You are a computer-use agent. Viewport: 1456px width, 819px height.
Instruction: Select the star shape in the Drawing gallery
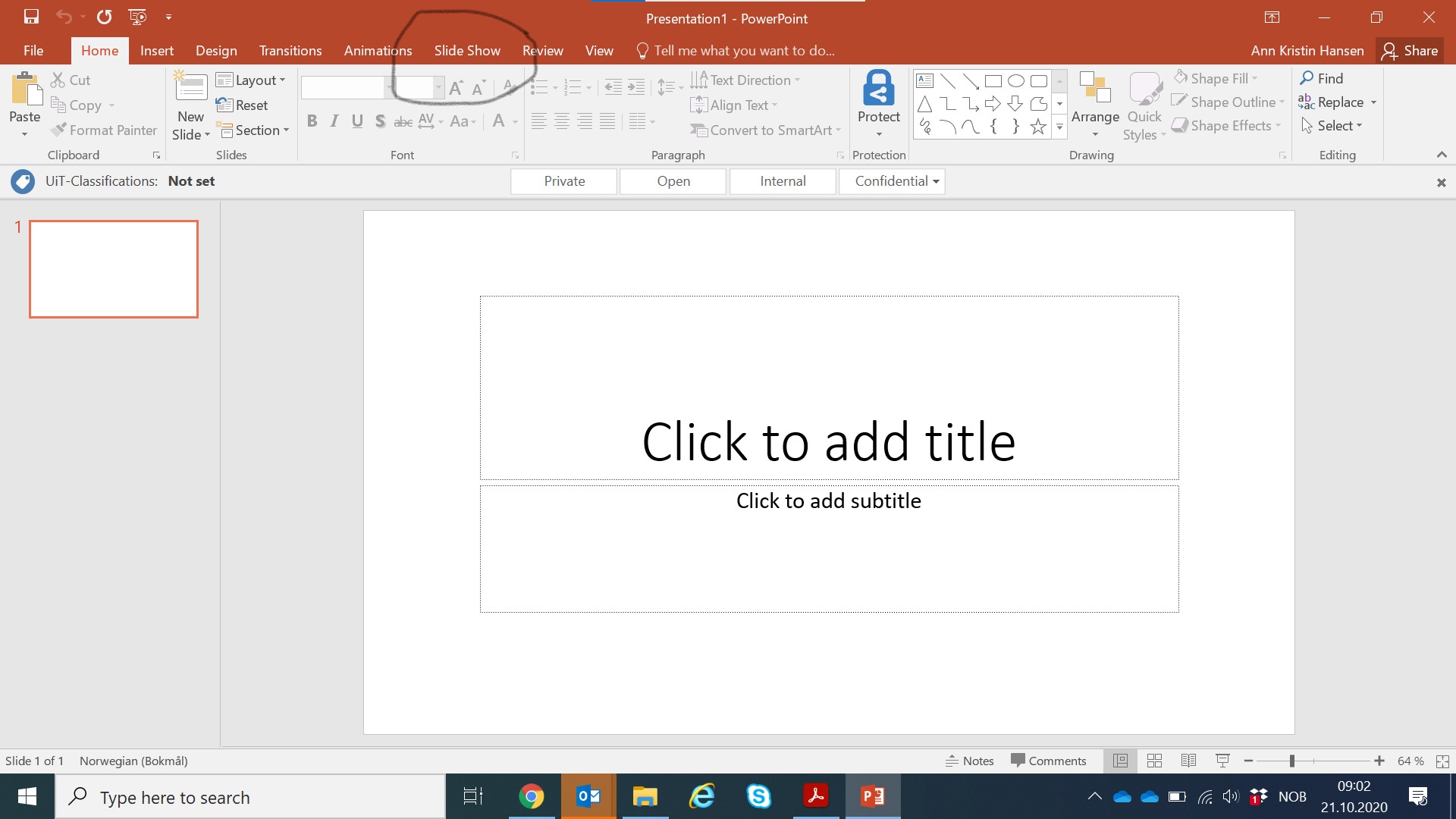[1038, 127]
